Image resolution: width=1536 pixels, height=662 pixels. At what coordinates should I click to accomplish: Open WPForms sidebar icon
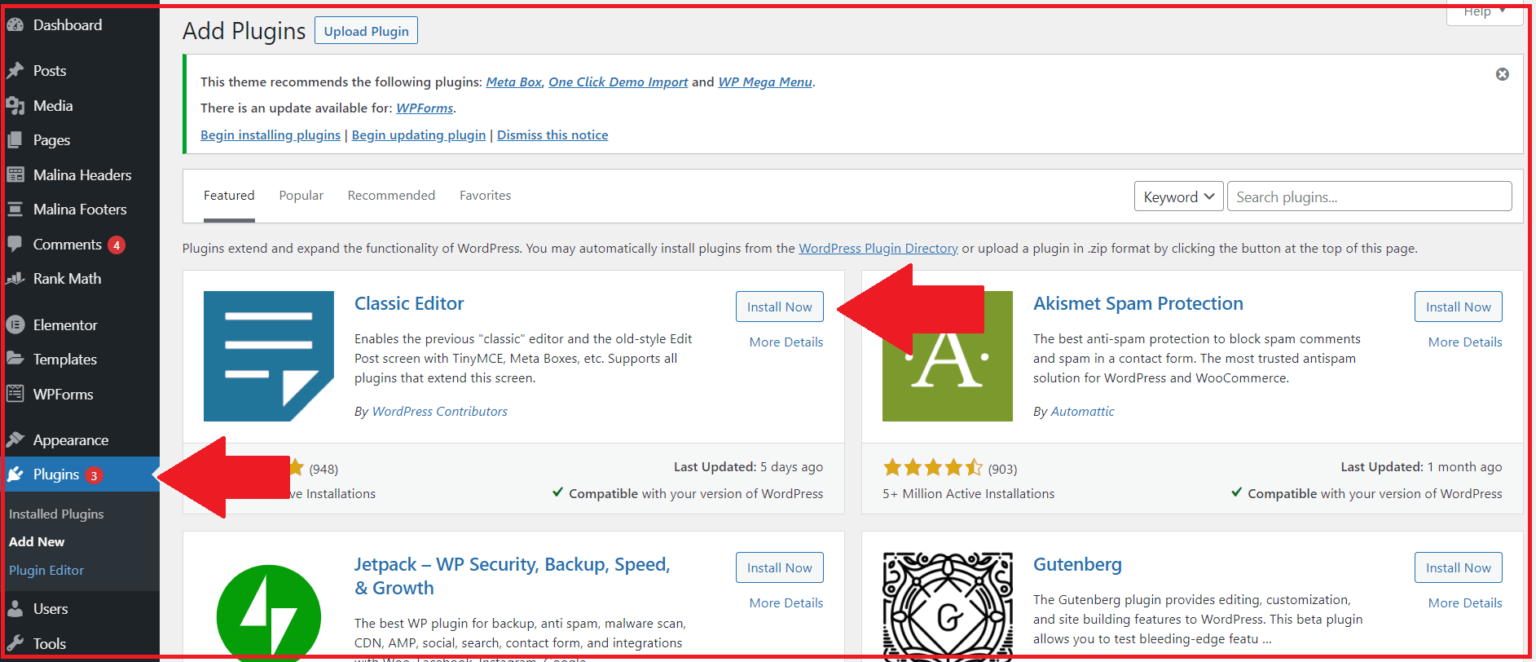point(15,394)
